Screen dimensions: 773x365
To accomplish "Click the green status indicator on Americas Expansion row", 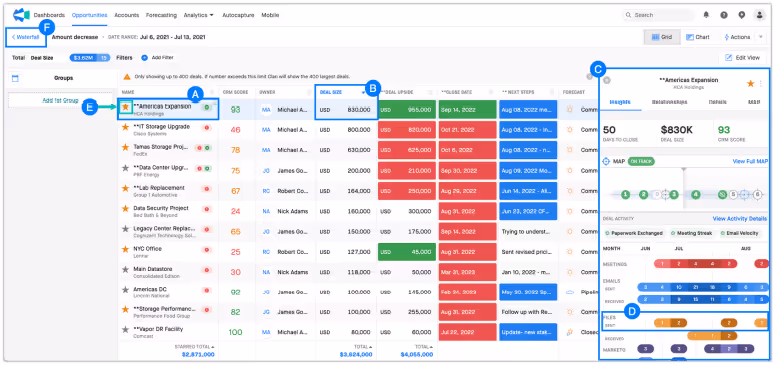I will point(207,107).
